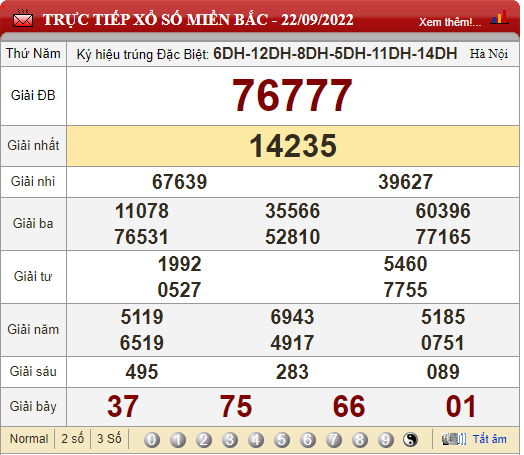
Task: Select digit filter ball 3
Action: point(230,440)
